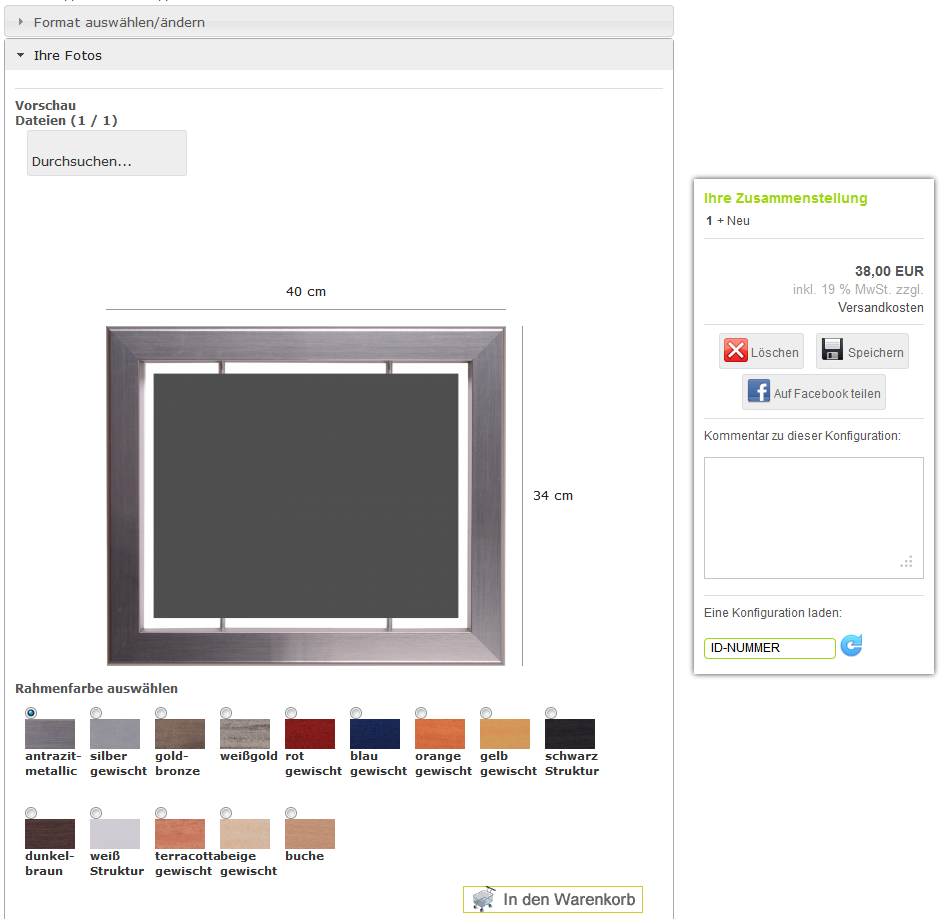Click the + Neu configuration link

point(733,220)
